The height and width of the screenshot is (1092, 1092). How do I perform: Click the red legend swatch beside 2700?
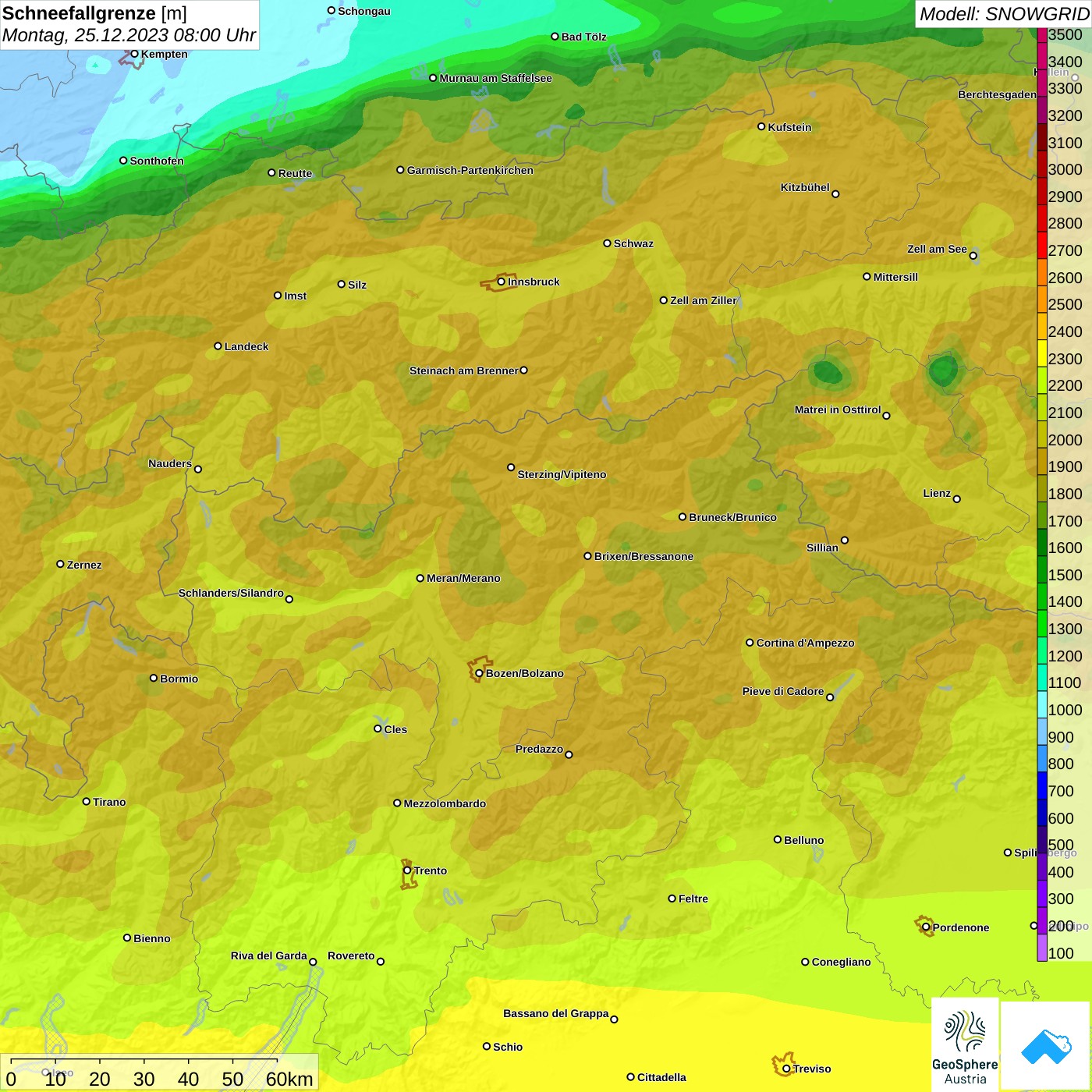(x=1042, y=245)
